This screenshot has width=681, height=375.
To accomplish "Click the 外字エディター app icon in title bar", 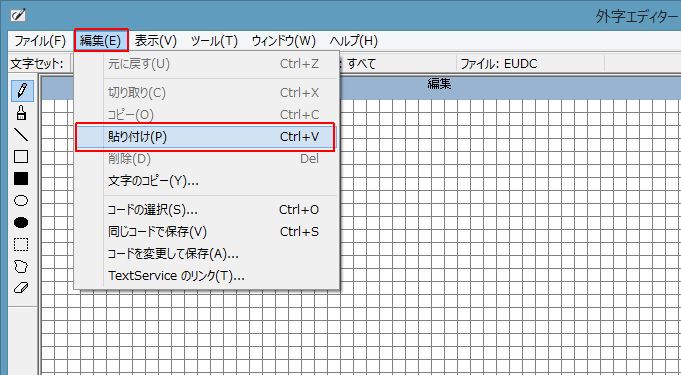I will point(18,16).
